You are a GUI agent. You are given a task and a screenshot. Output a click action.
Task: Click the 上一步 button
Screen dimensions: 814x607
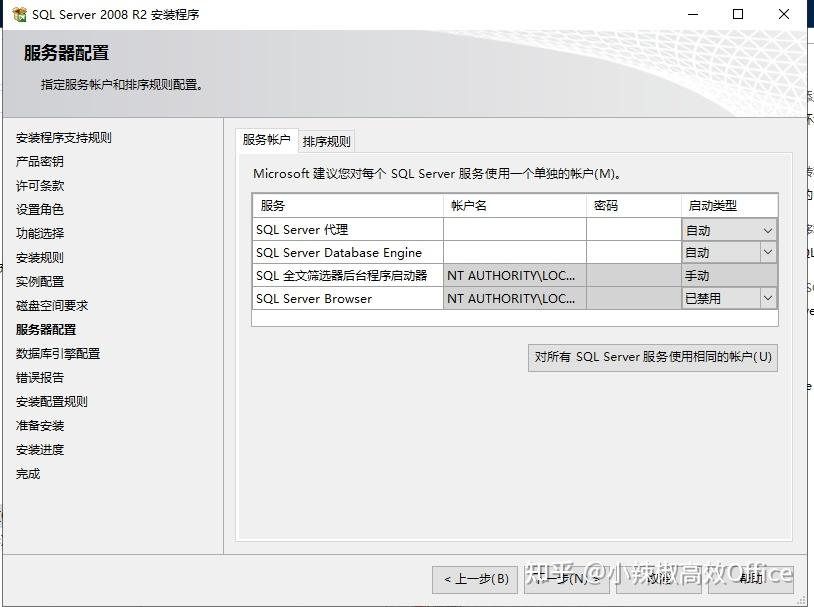[x=476, y=580]
